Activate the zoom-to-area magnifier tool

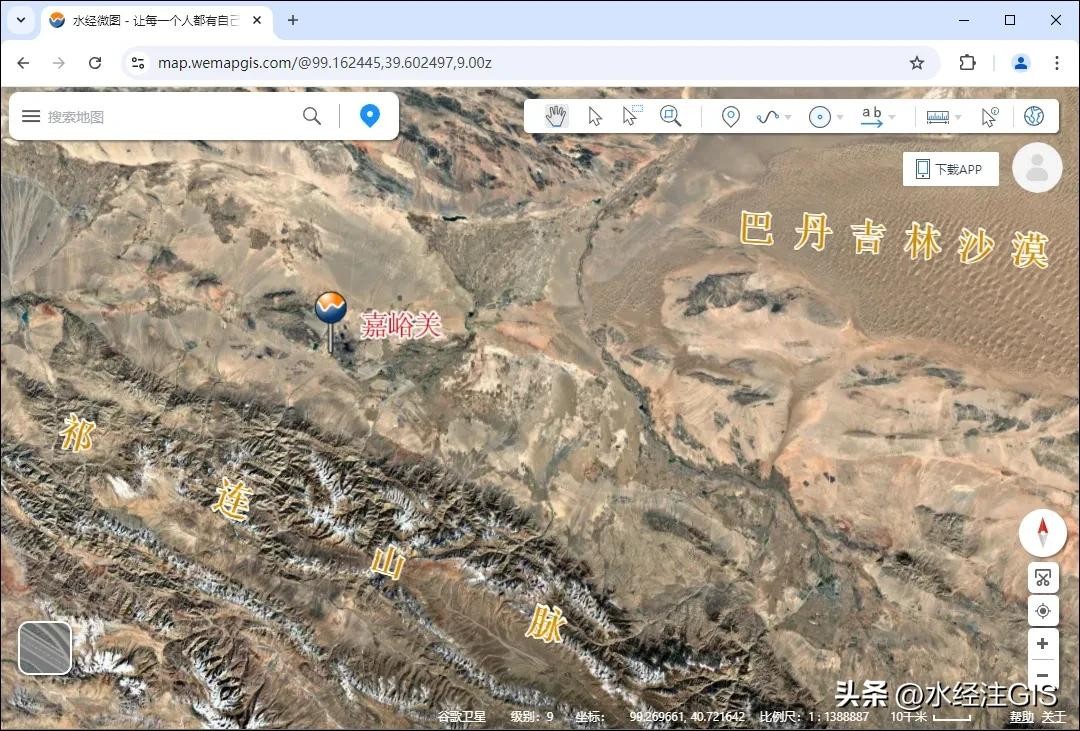(x=670, y=116)
